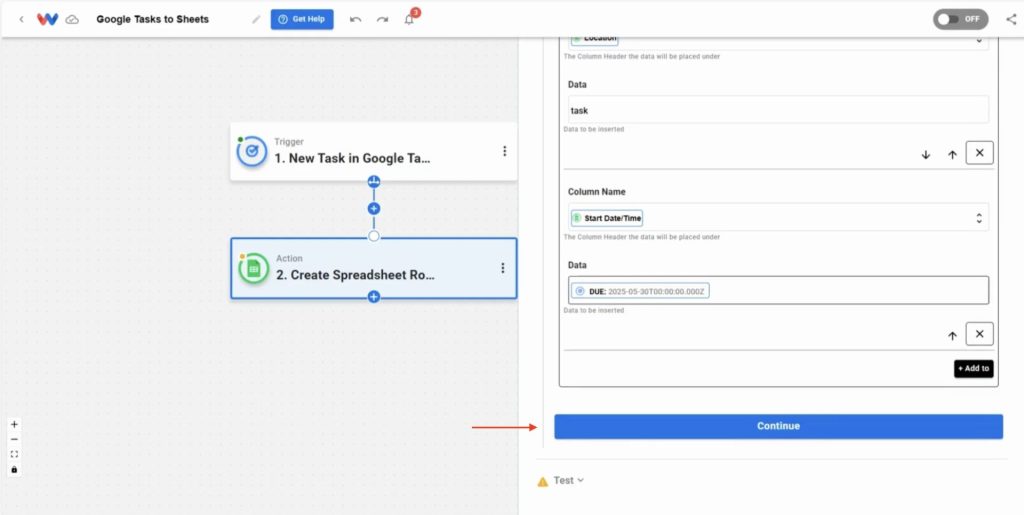Click the warning icon beside Test
The width and height of the screenshot is (1024, 515).
(543, 482)
